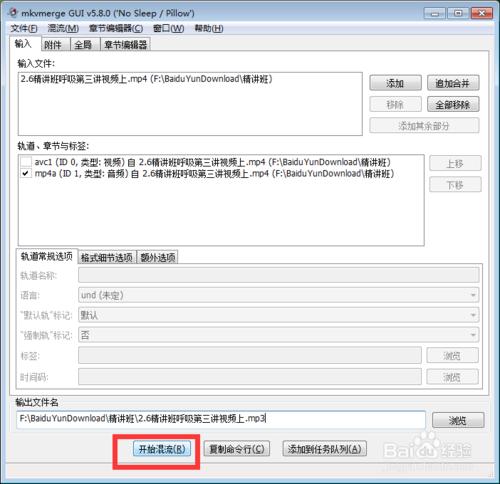Screen dimensions: 500x484
Task: Click the 添加其余部分 button
Action: tap(424, 126)
